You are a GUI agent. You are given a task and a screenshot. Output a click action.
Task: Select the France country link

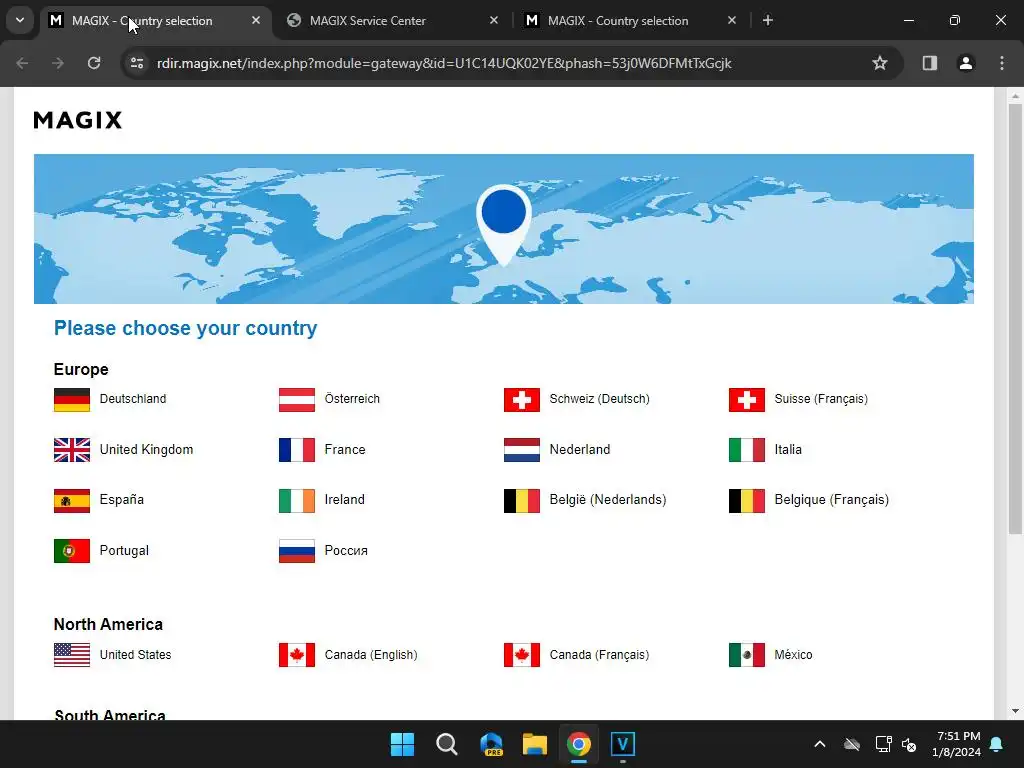(345, 450)
